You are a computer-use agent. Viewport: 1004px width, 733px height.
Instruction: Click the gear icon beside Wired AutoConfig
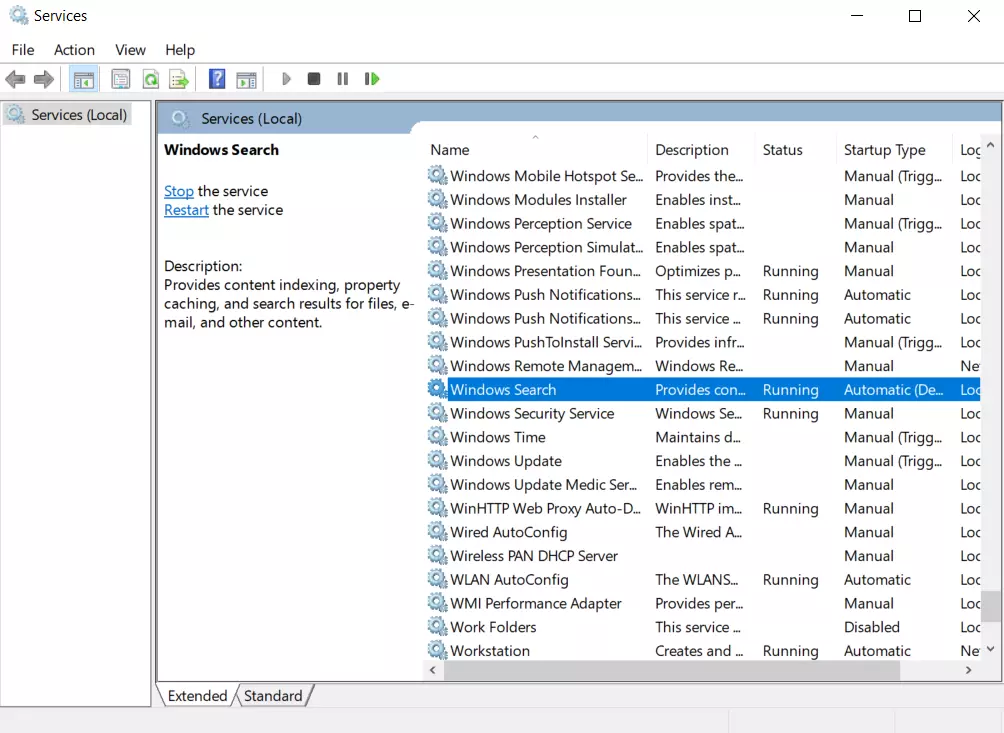437,532
